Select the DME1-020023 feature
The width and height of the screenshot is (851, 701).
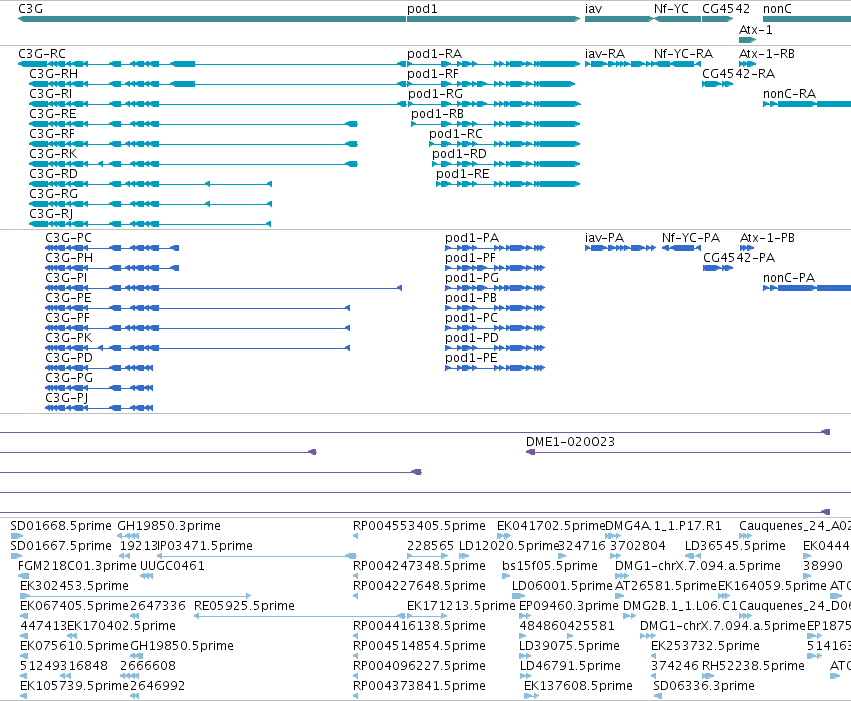(688, 452)
